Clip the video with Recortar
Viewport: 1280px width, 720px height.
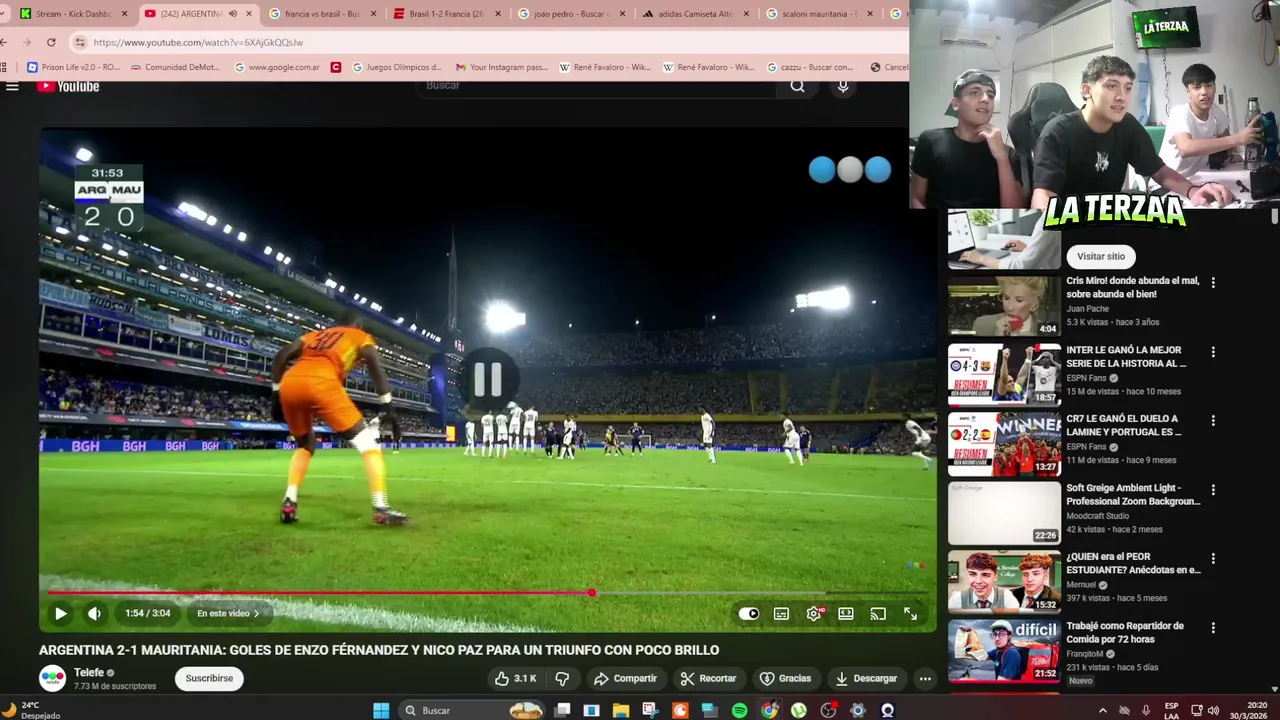(708, 678)
